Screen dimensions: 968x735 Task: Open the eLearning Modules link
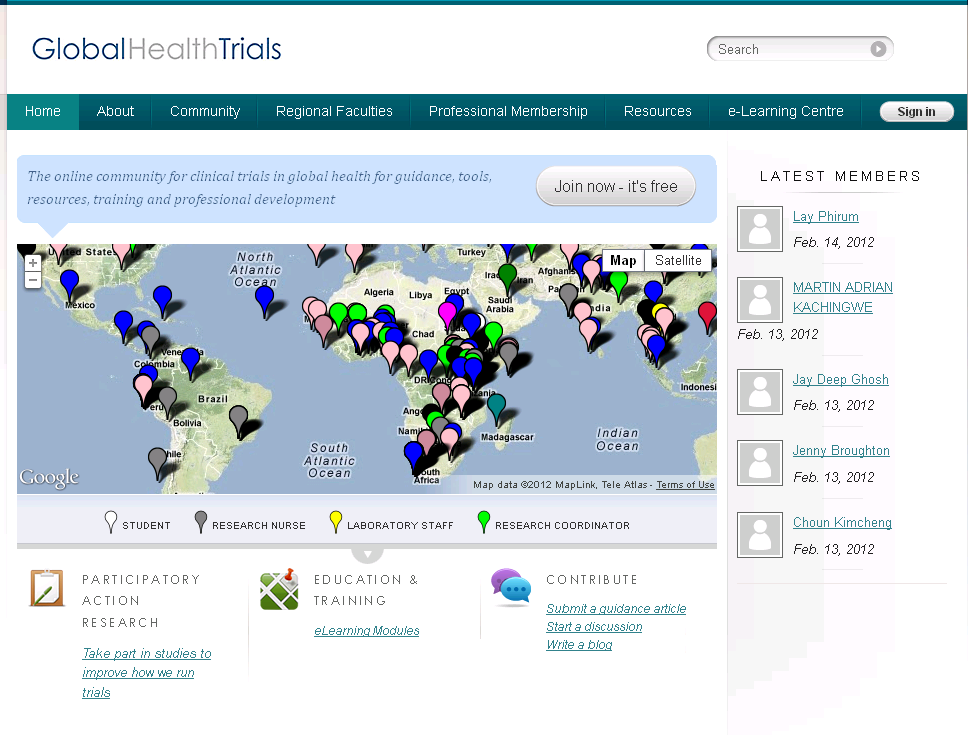(x=367, y=631)
